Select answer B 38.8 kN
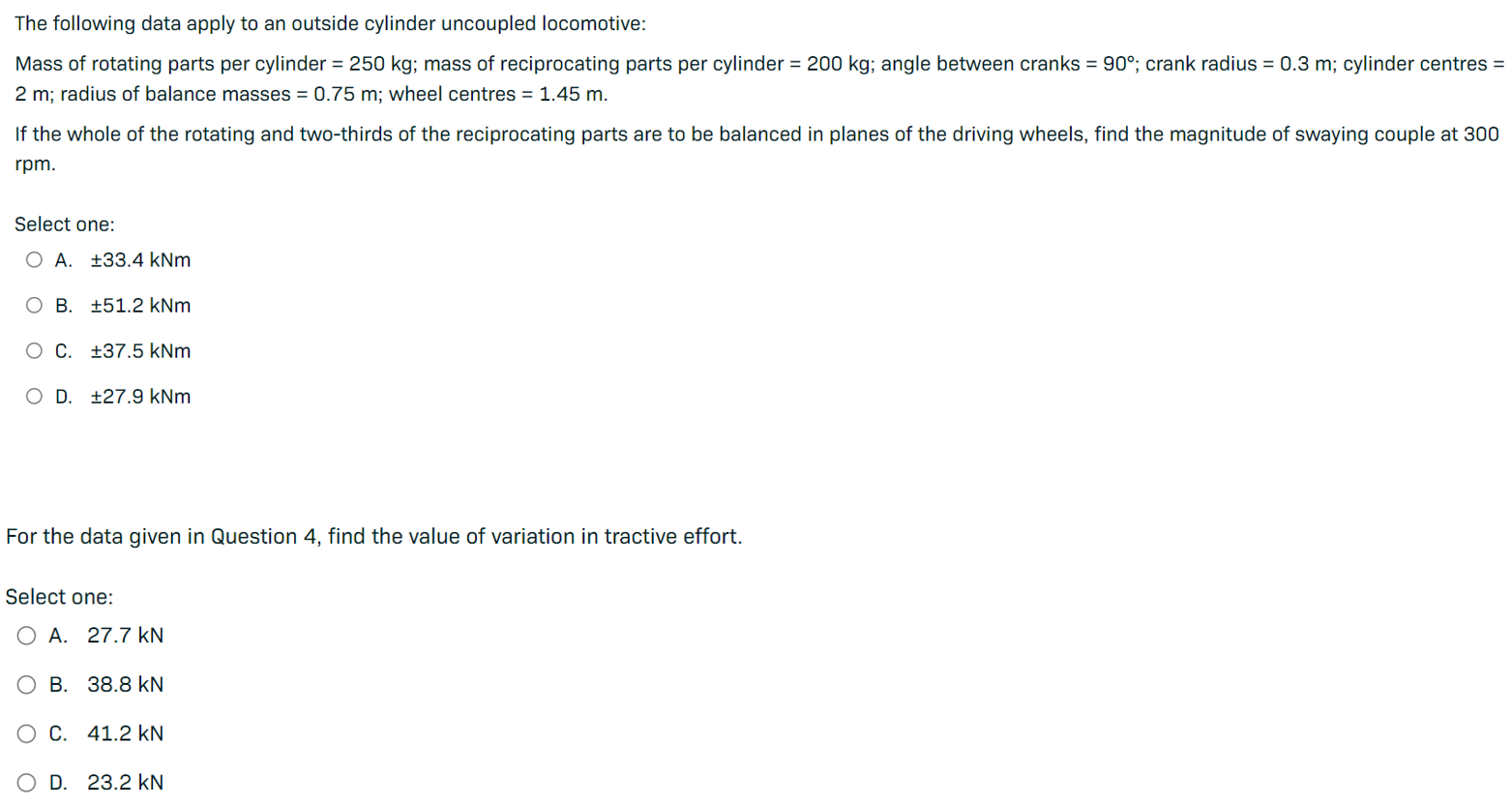 26,685
